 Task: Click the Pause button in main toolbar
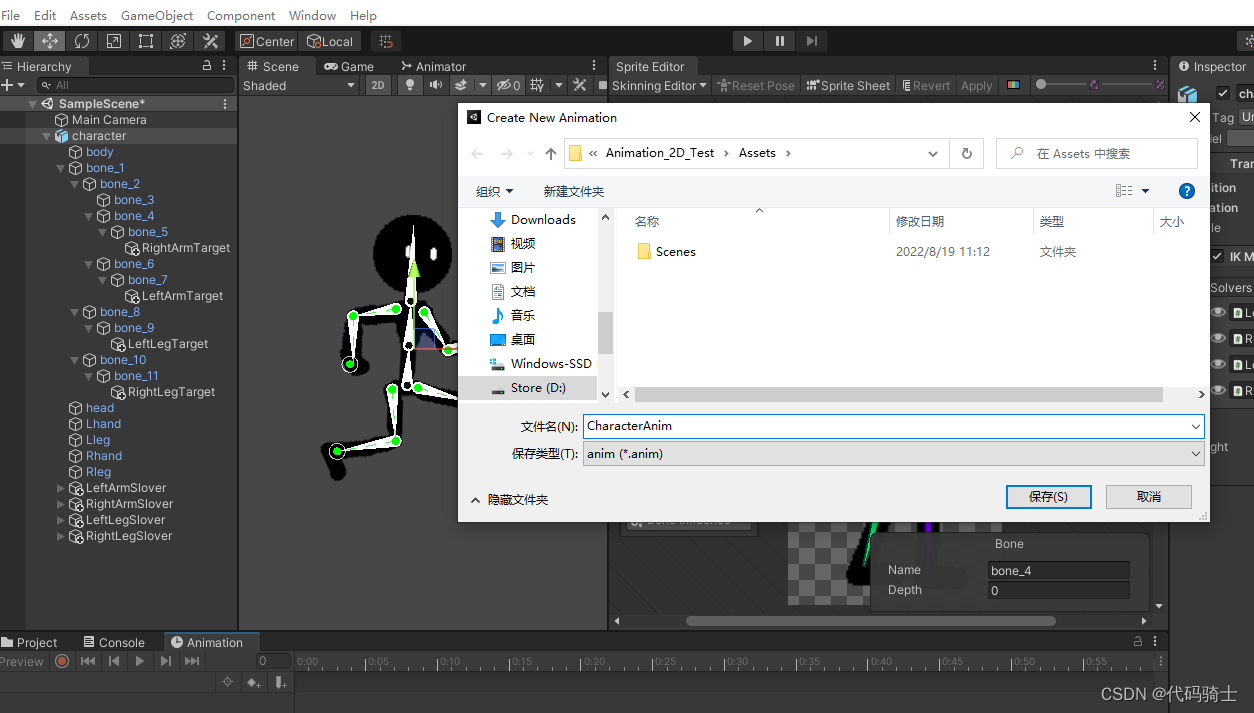(779, 41)
